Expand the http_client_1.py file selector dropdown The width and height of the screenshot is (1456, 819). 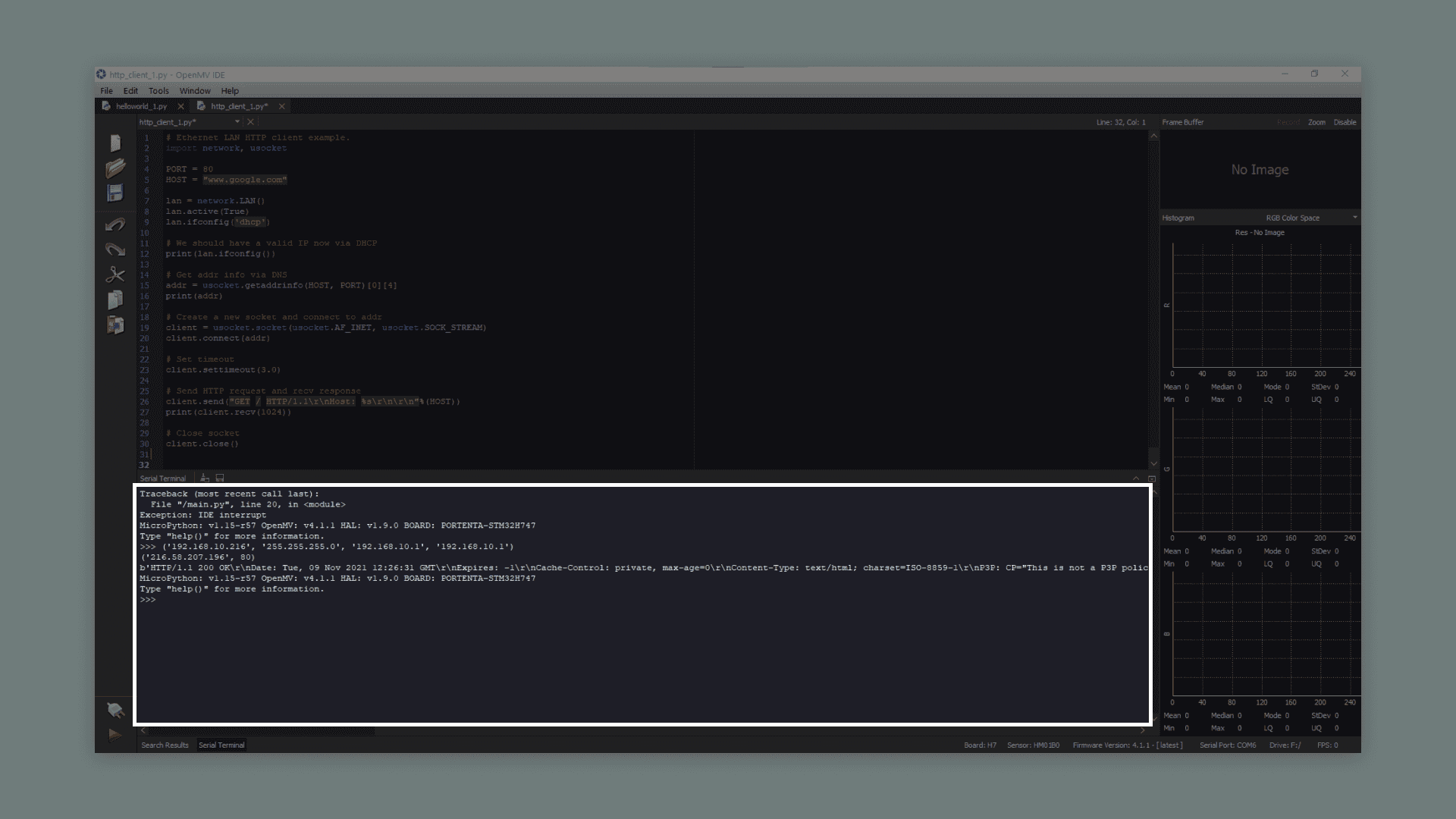click(237, 121)
